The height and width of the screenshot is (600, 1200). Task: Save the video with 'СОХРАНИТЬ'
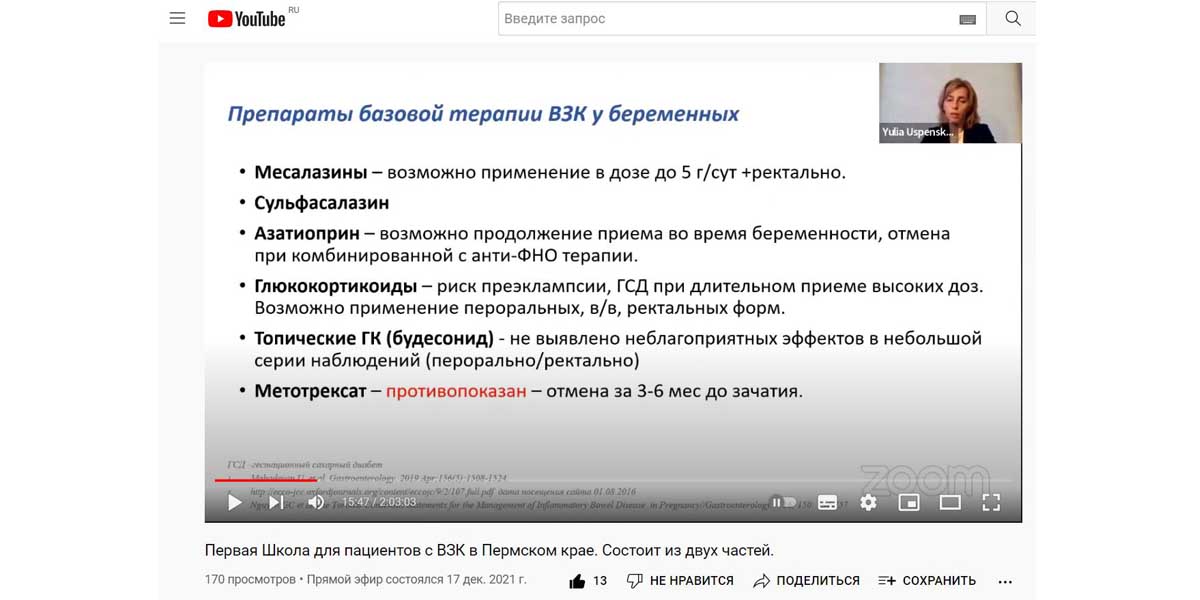(927, 581)
